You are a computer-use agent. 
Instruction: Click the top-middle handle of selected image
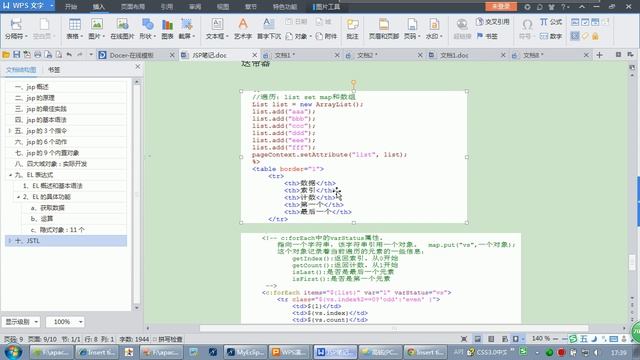(353, 91)
